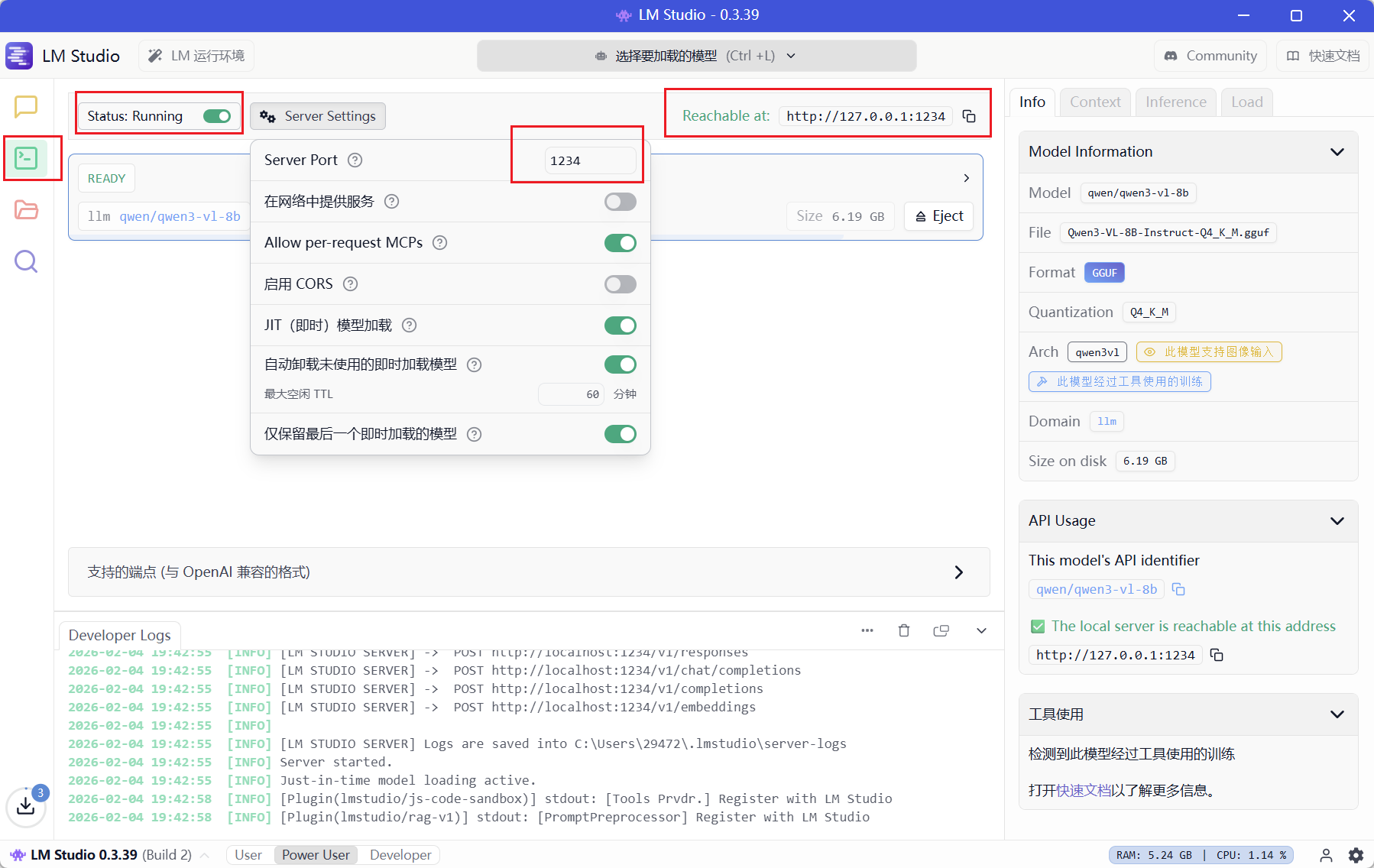Open the Discover search icon in sidebar
The image size is (1374, 868).
coord(26,261)
